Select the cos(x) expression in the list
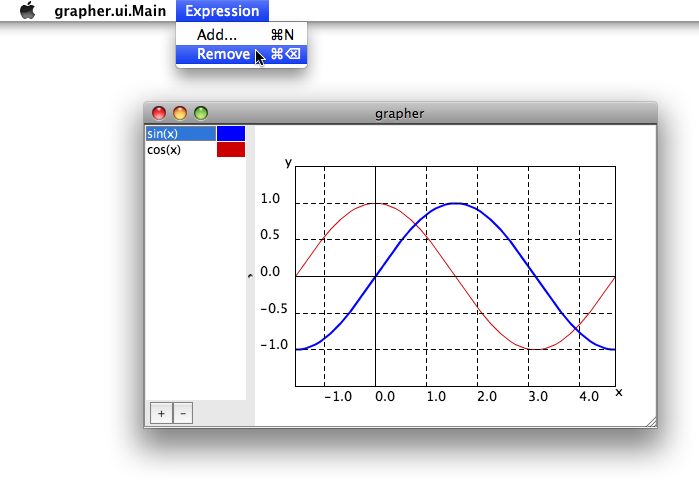 (x=181, y=150)
